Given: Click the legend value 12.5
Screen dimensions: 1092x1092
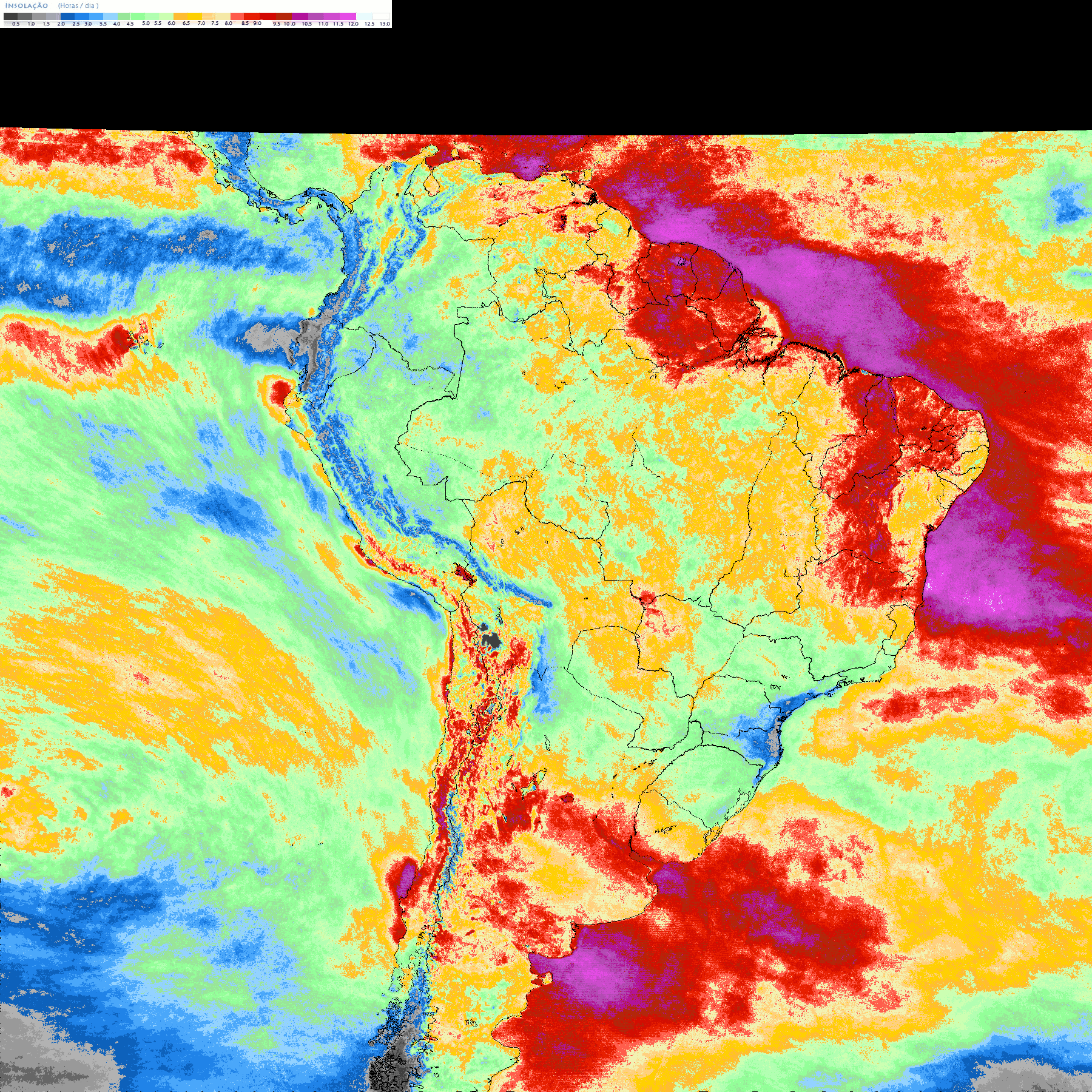Looking at the screenshot, I should click(x=369, y=24).
